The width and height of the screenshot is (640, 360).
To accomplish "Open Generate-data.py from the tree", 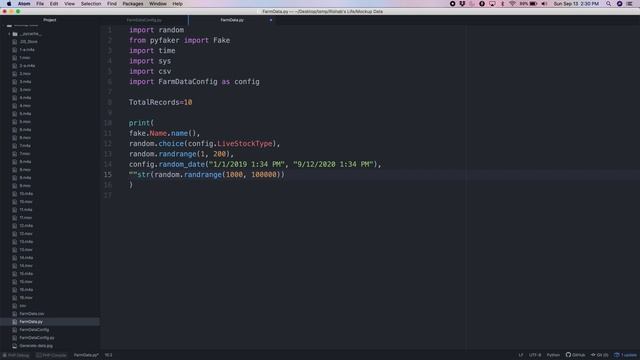I will (x=36, y=346).
